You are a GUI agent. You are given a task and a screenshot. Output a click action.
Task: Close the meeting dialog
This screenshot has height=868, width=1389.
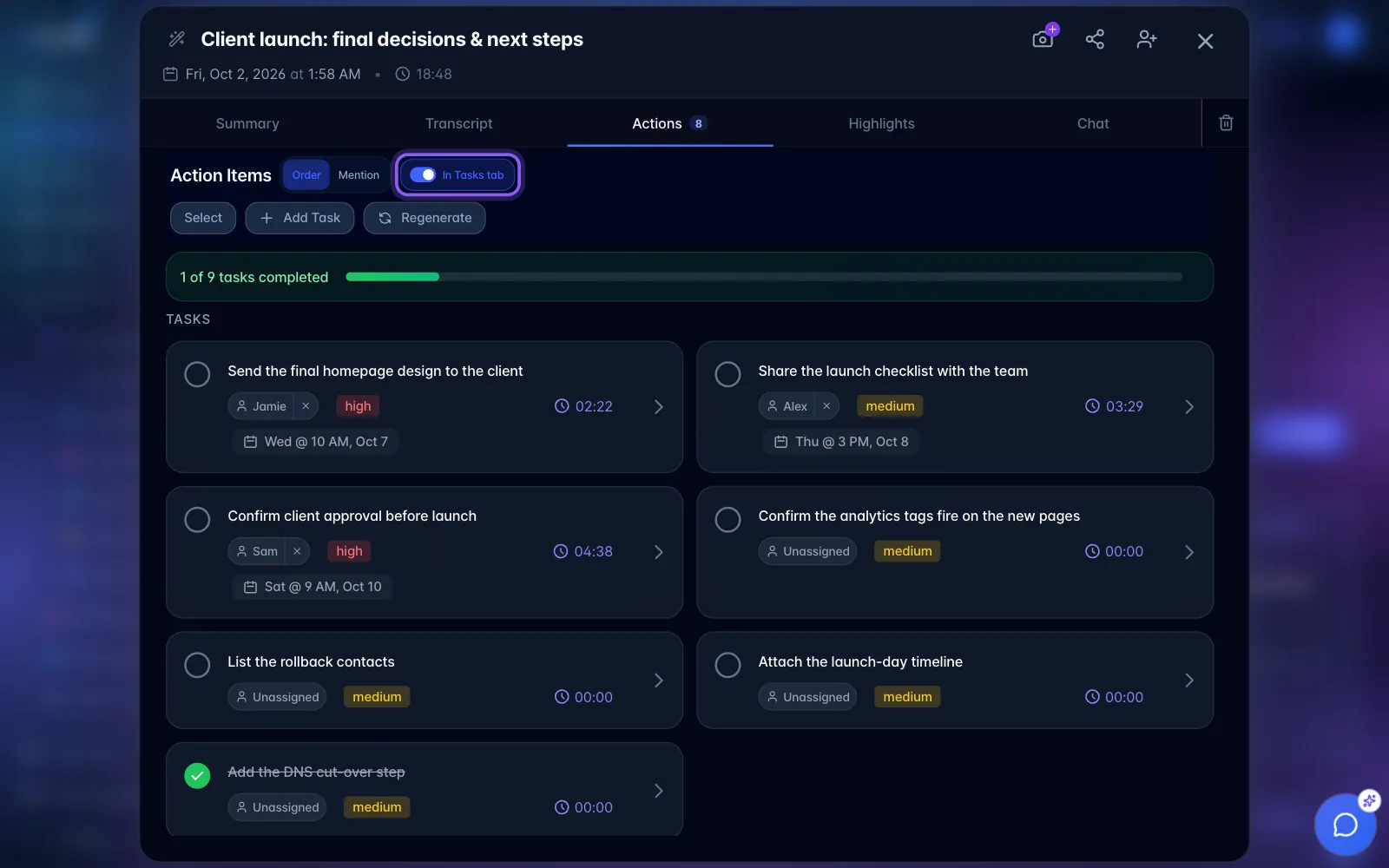pyautogui.click(x=1205, y=41)
